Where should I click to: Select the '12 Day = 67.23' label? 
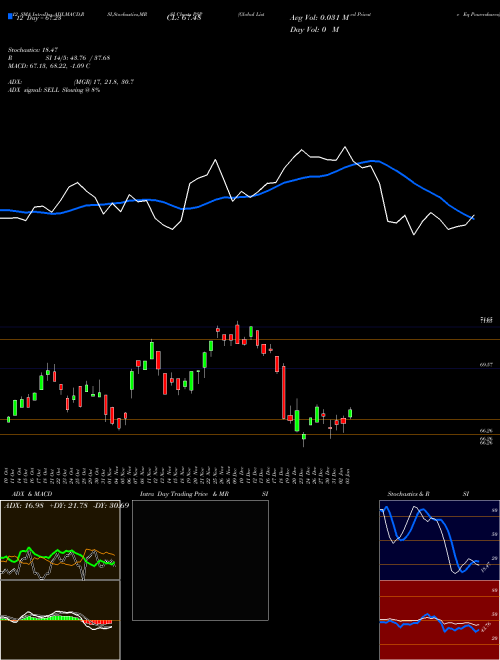click(38, 18)
